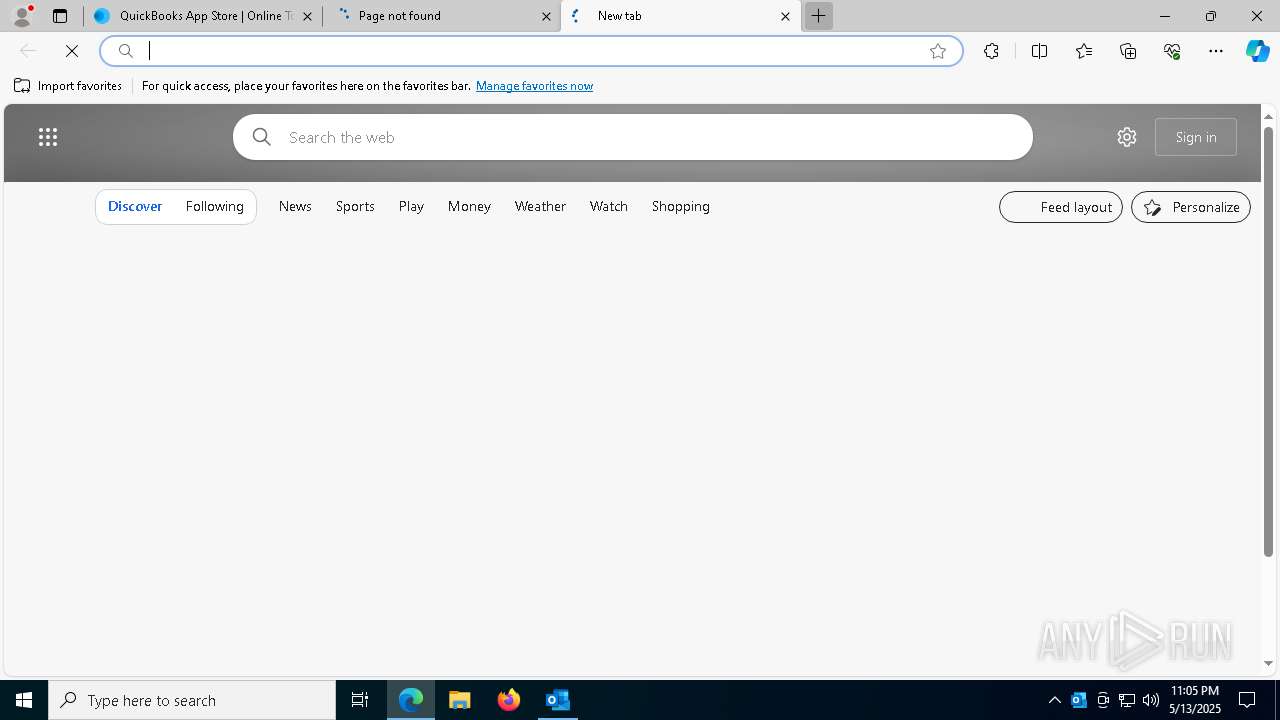Open a new tab with plus button
The height and width of the screenshot is (720, 1280).
(818, 16)
